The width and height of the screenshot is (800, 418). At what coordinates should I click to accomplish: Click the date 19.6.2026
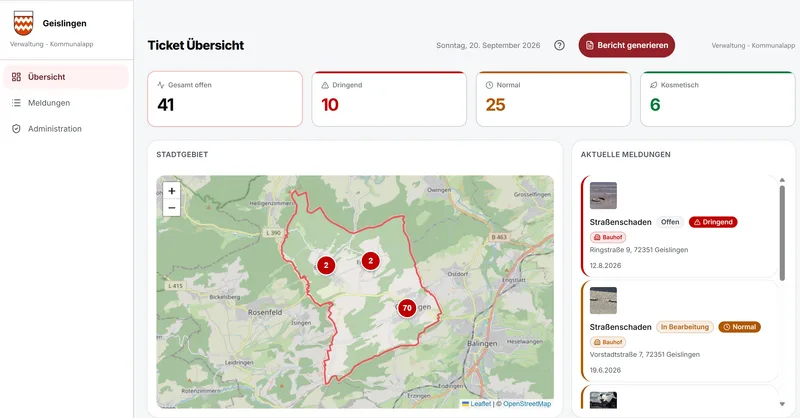click(x=605, y=370)
